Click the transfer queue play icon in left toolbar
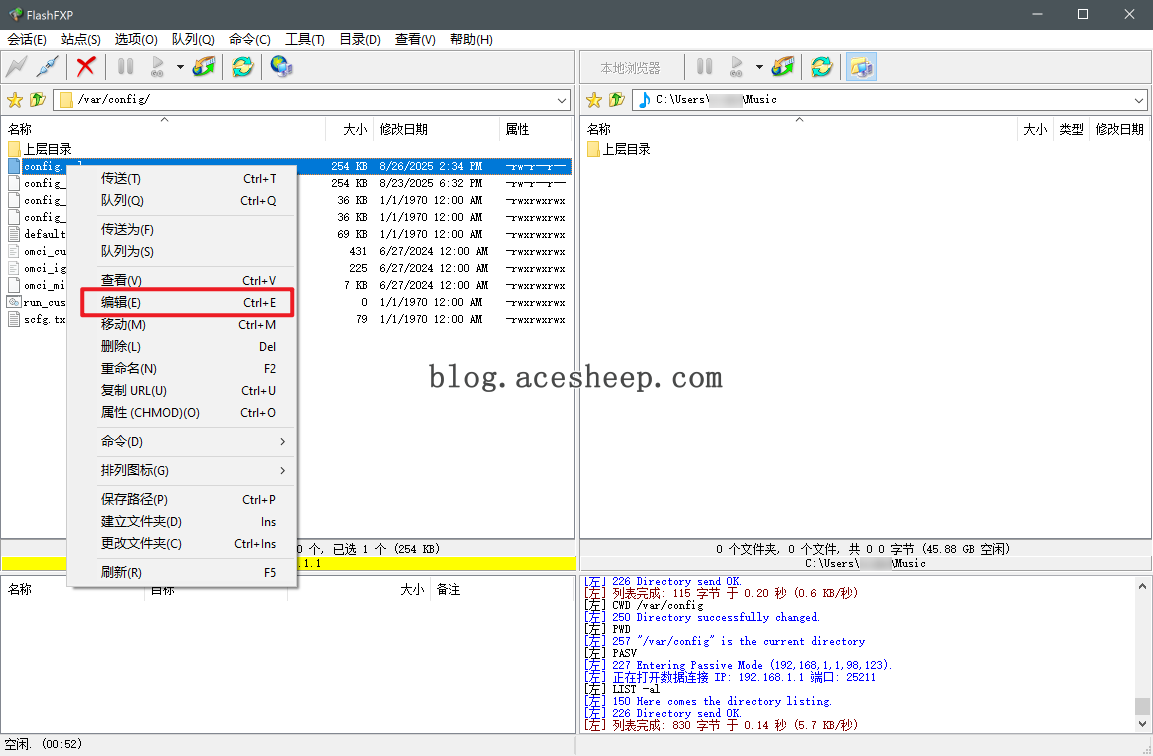 157,67
